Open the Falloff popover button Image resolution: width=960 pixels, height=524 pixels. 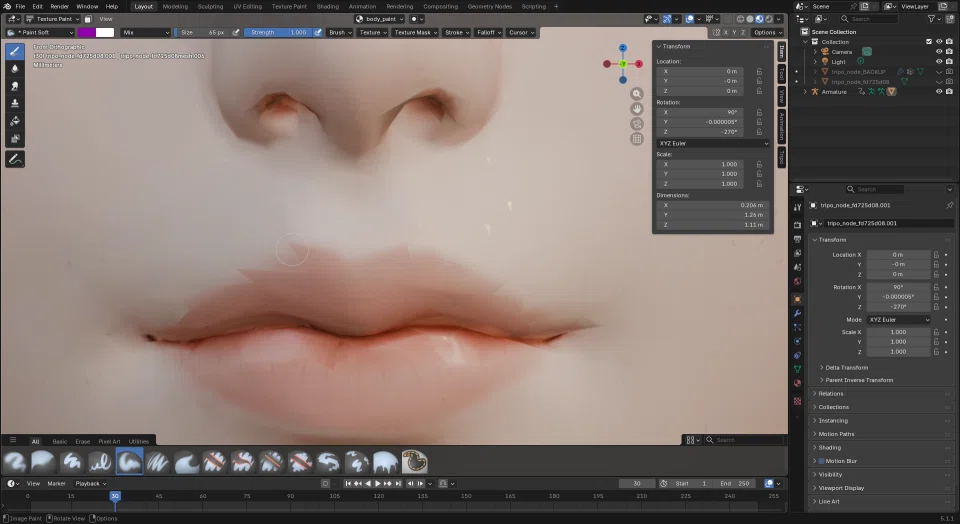point(489,32)
